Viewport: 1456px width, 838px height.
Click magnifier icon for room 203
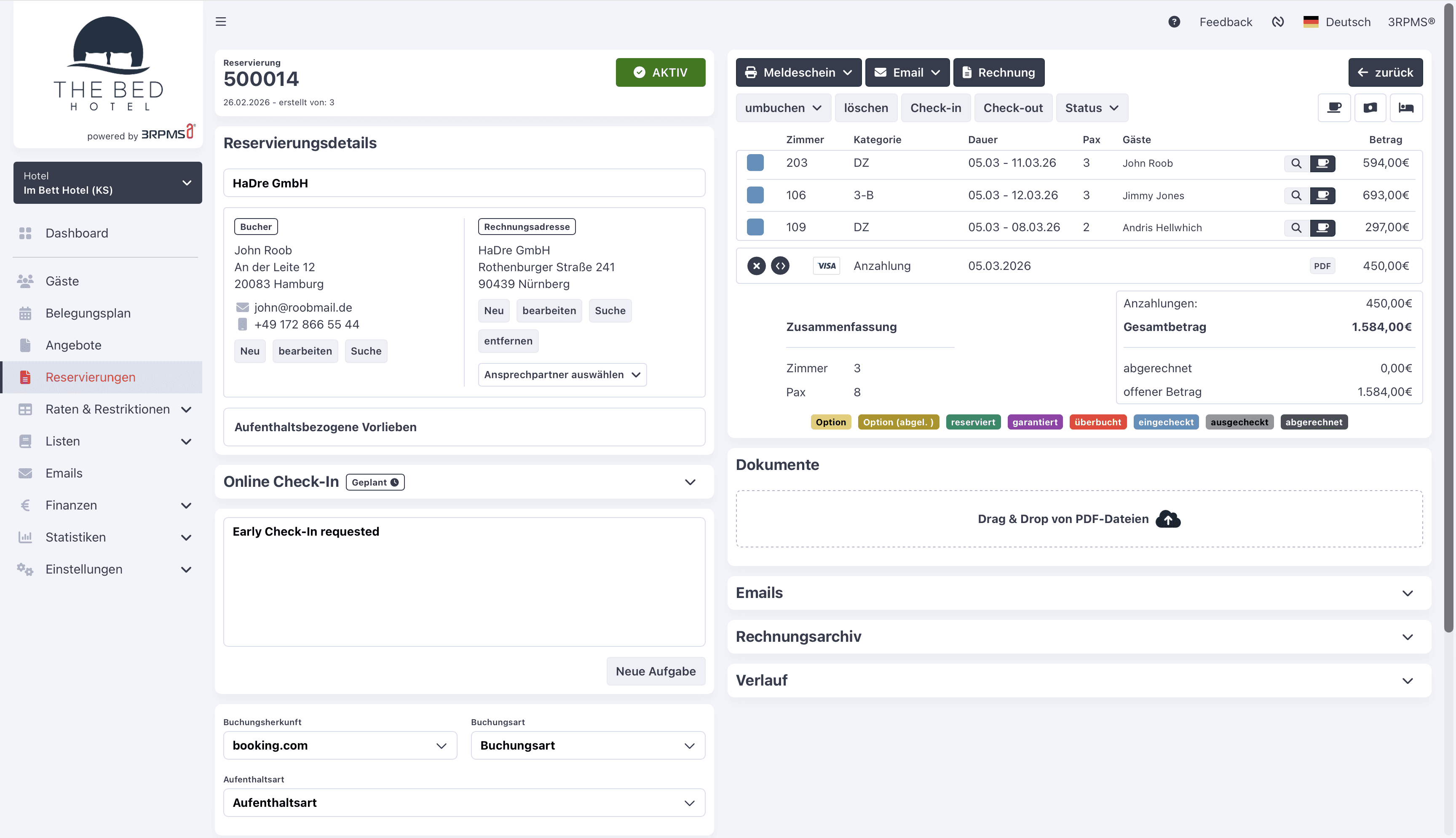pos(1295,163)
